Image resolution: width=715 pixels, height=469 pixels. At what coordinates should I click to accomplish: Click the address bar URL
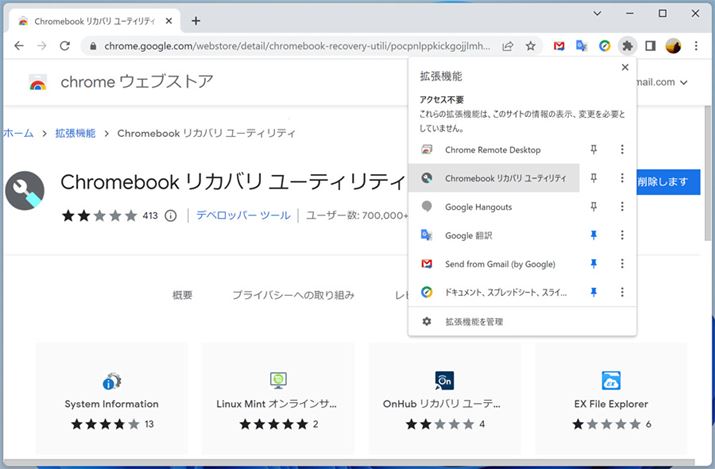click(x=297, y=46)
